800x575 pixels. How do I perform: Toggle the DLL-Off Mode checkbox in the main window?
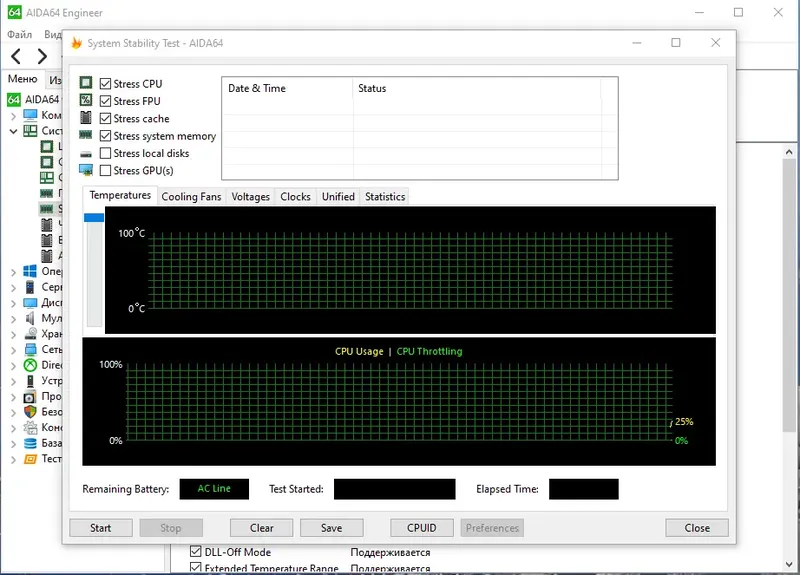[195, 552]
